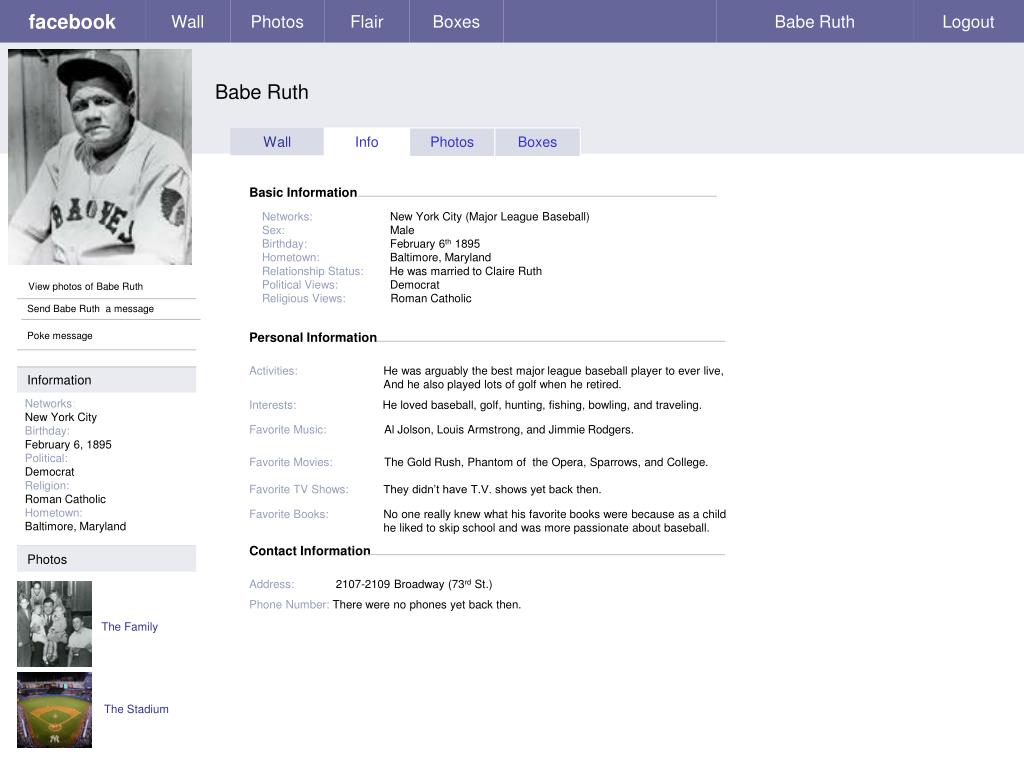Click Roman Catholic in Basic Information
This screenshot has width=1024, height=768.
click(x=431, y=298)
